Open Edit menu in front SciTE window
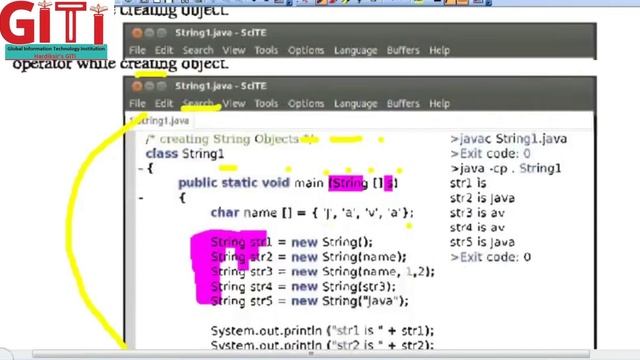Screen dimensions: 640x360 coord(164,104)
